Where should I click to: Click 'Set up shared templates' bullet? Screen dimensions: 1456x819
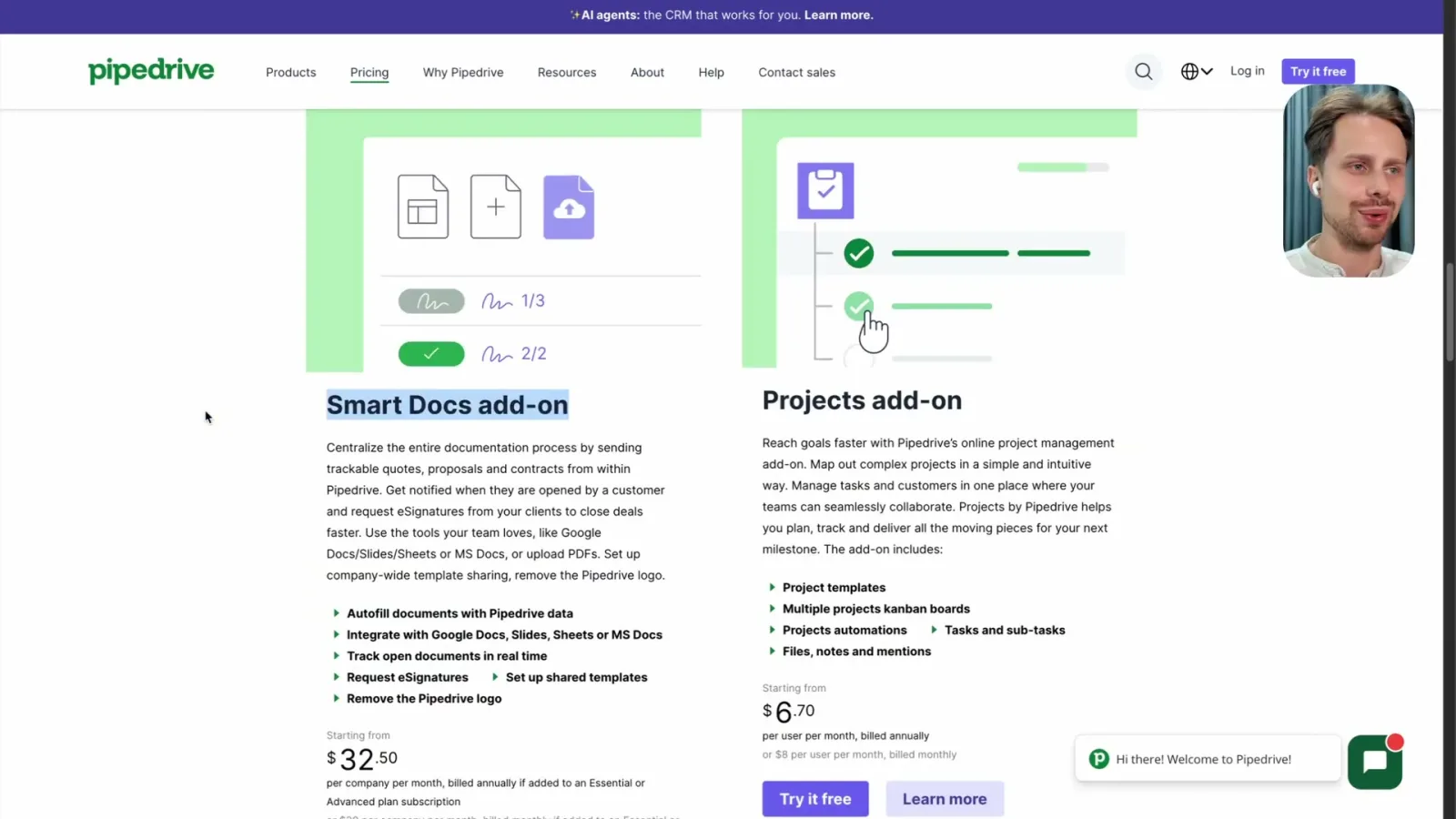click(577, 677)
